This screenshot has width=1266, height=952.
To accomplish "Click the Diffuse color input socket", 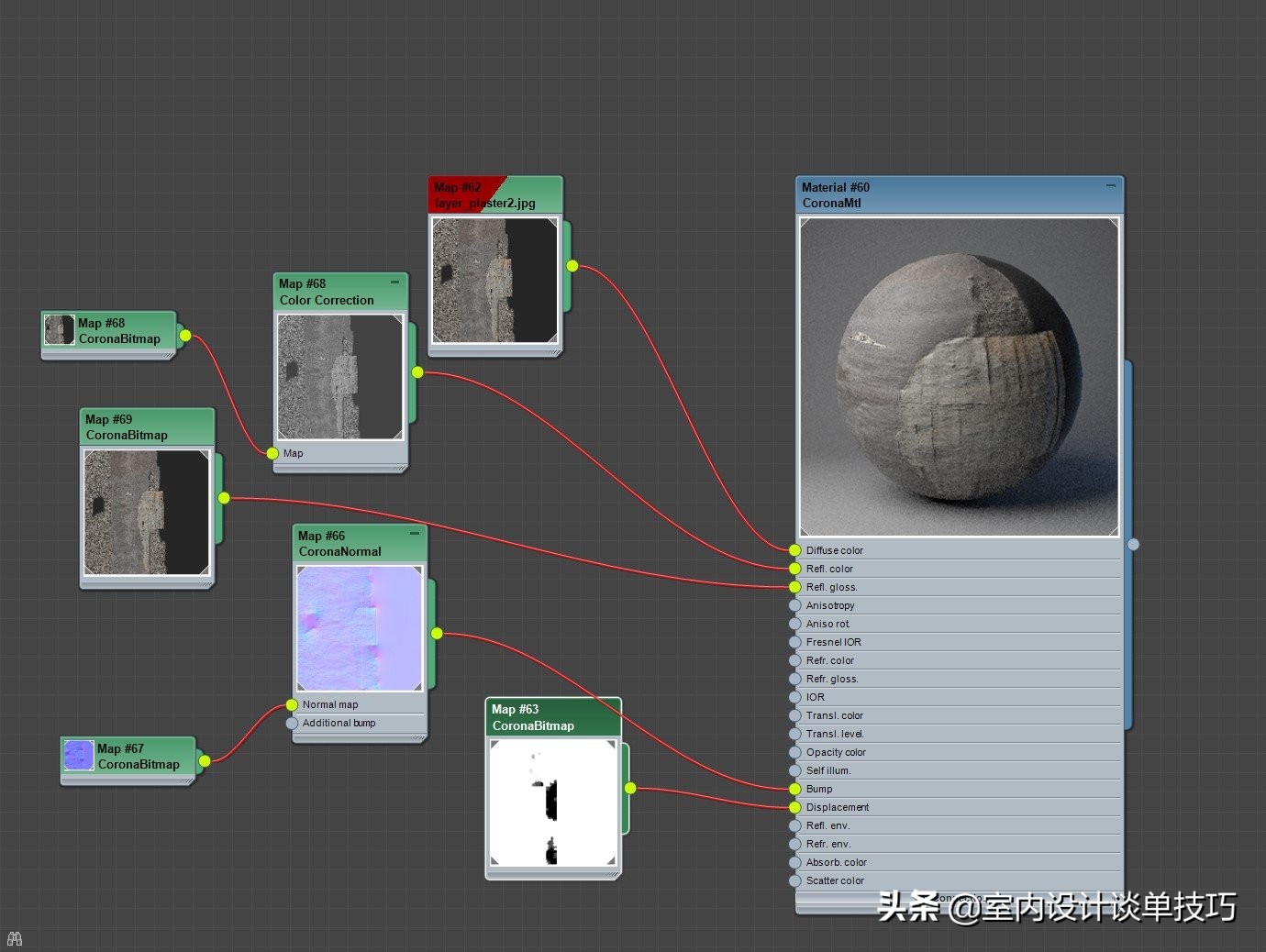I will tap(795, 550).
